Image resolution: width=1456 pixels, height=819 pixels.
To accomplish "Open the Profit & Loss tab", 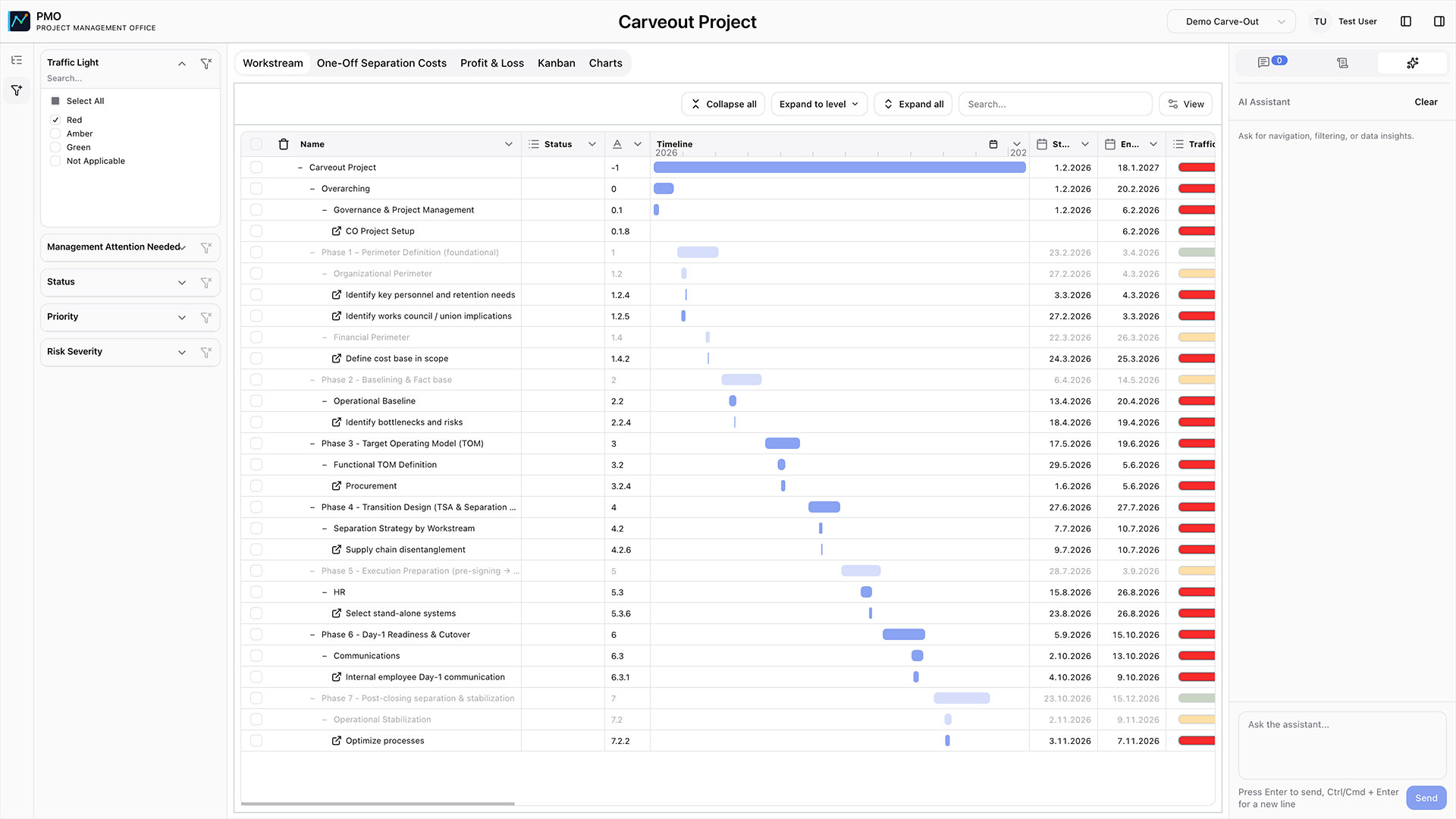I will click(x=491, y=63).
